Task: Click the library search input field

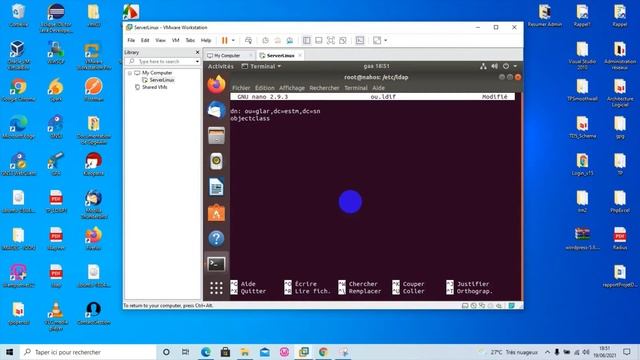Action: coord(162,61)
